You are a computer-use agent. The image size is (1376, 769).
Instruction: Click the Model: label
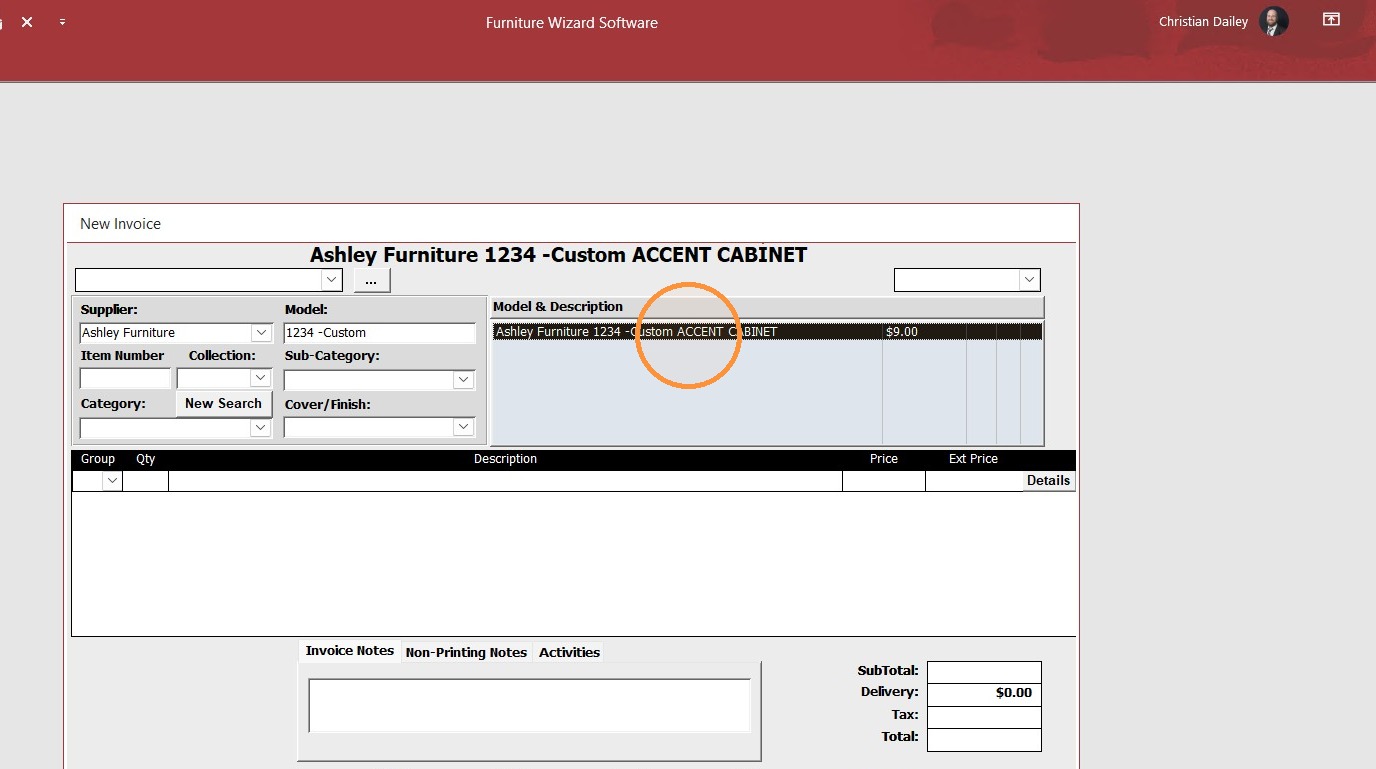[x=306, y=310]
